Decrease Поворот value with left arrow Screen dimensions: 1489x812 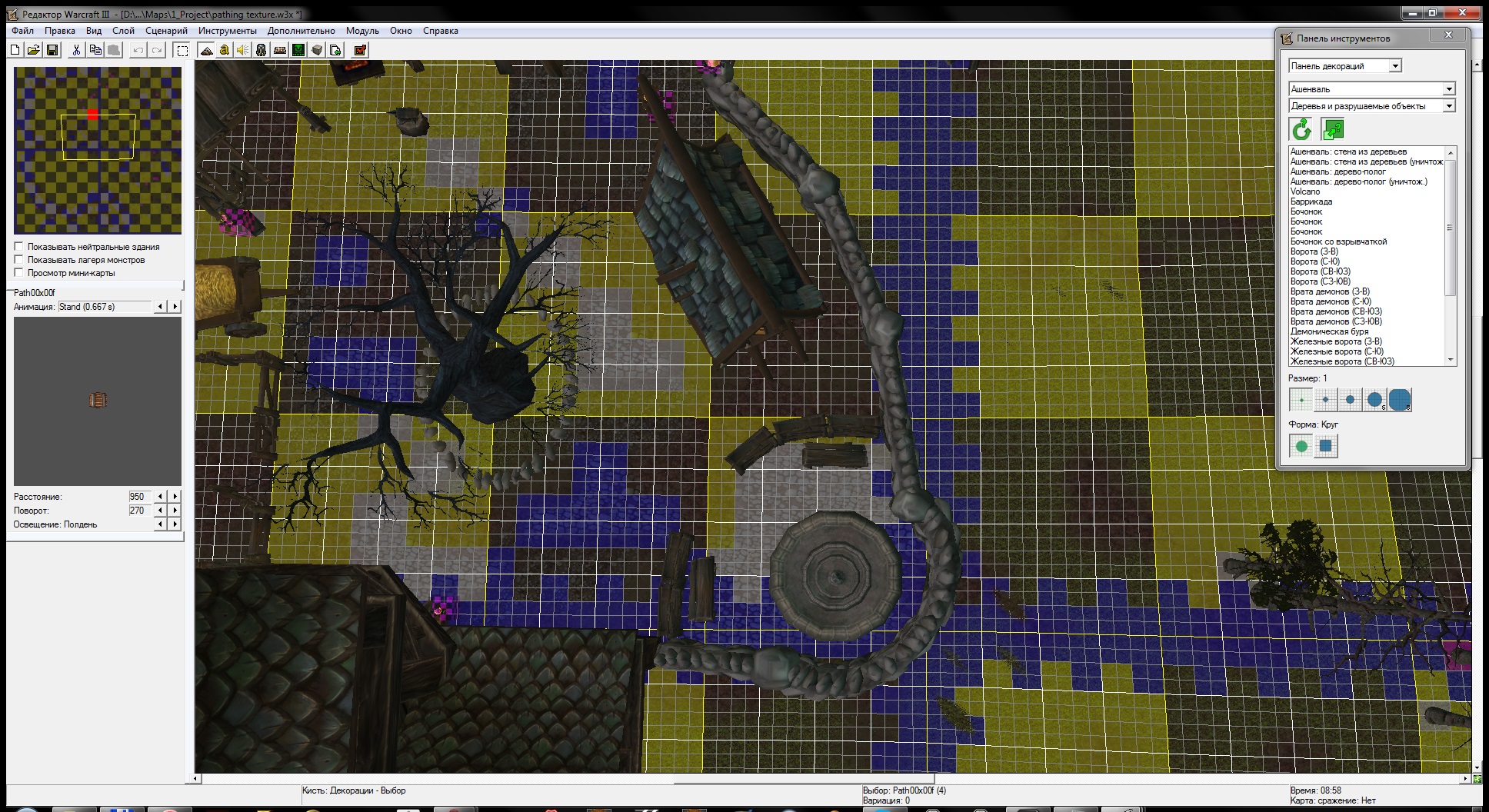160,511
